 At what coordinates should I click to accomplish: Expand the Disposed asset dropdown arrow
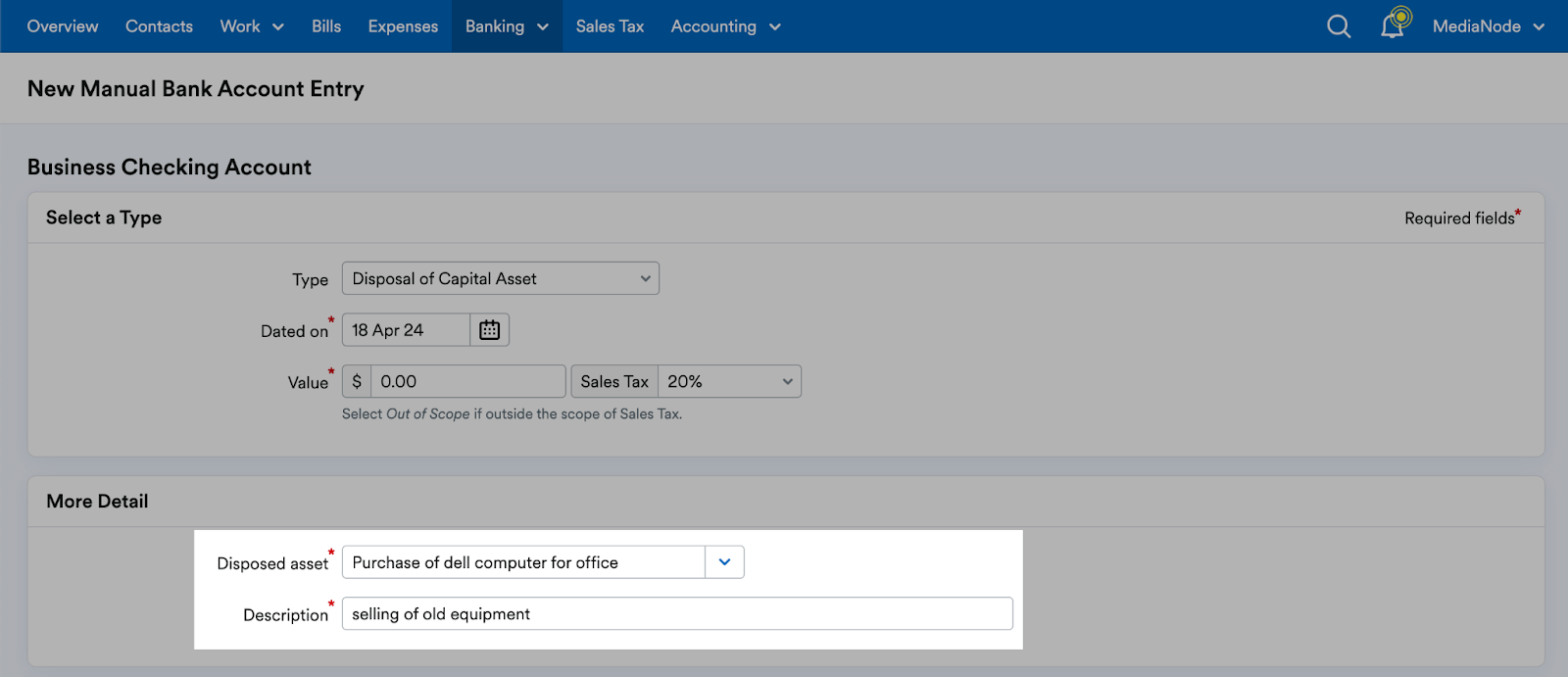(x=724, y=562)
